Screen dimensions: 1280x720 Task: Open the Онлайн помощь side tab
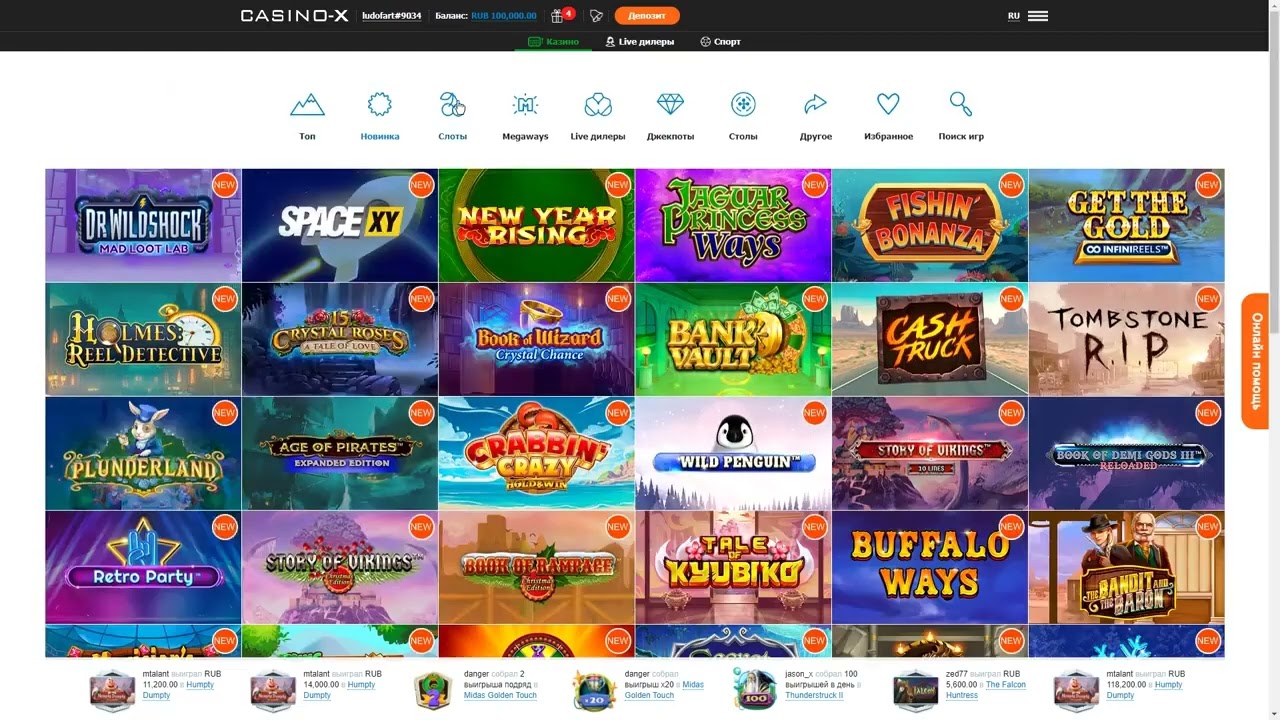pos(1256,361)
